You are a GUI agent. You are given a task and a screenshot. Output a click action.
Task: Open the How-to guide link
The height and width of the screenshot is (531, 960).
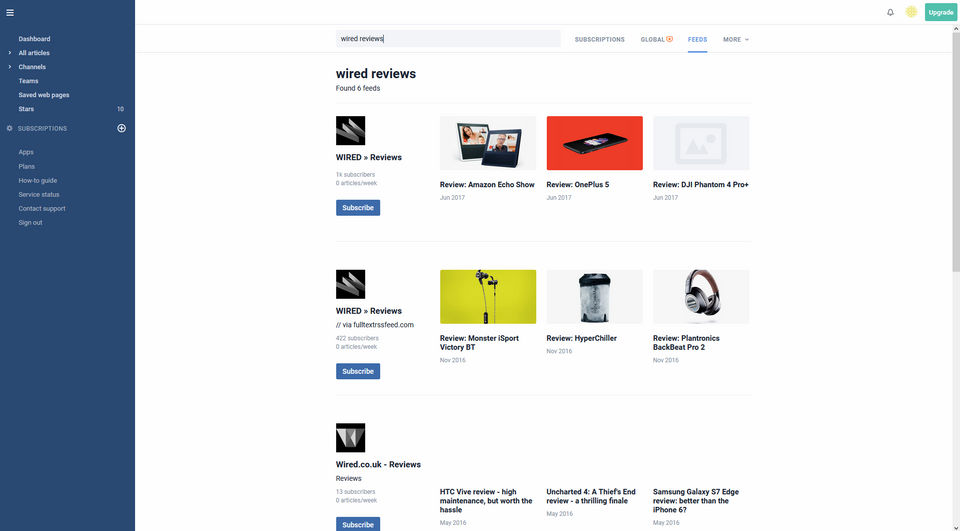tap(37, 181)
